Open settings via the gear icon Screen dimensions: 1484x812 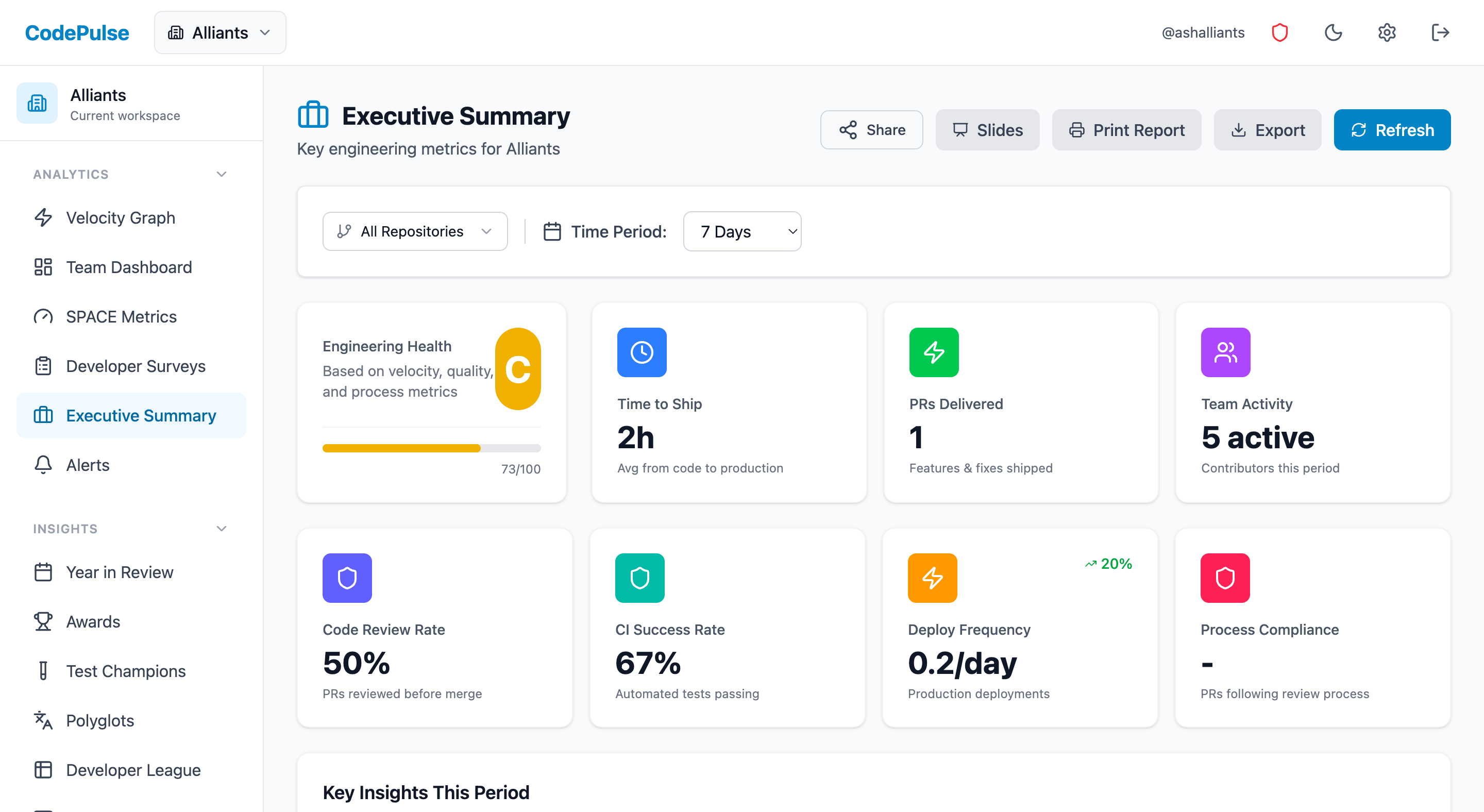click(x=1387, y=32)
